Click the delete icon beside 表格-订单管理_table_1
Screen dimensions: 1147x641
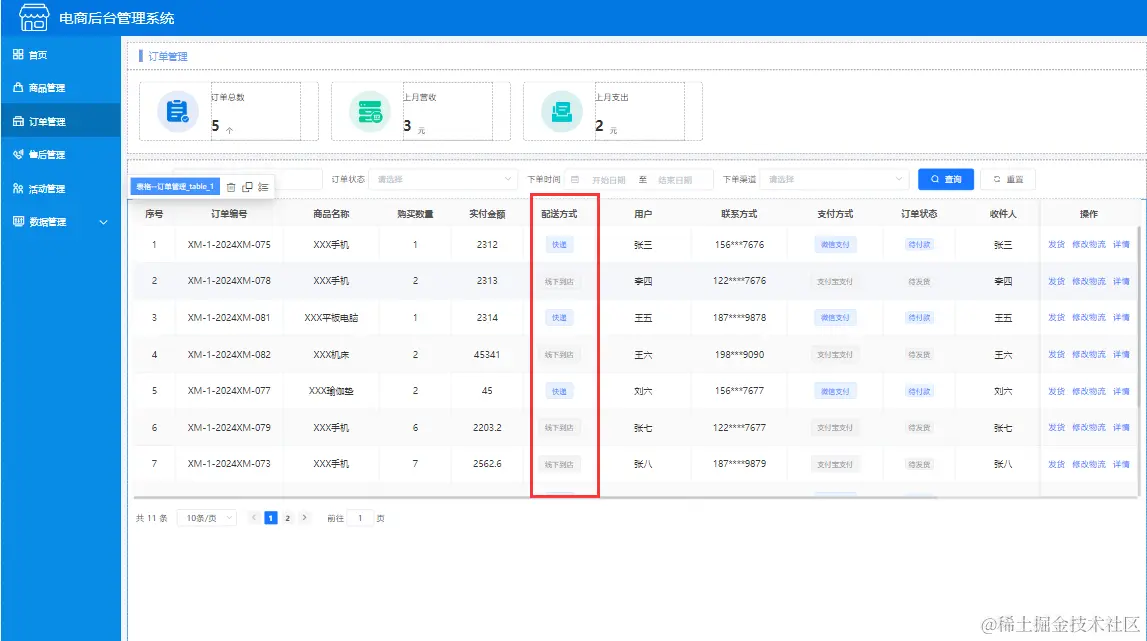[x=232, y=187]
